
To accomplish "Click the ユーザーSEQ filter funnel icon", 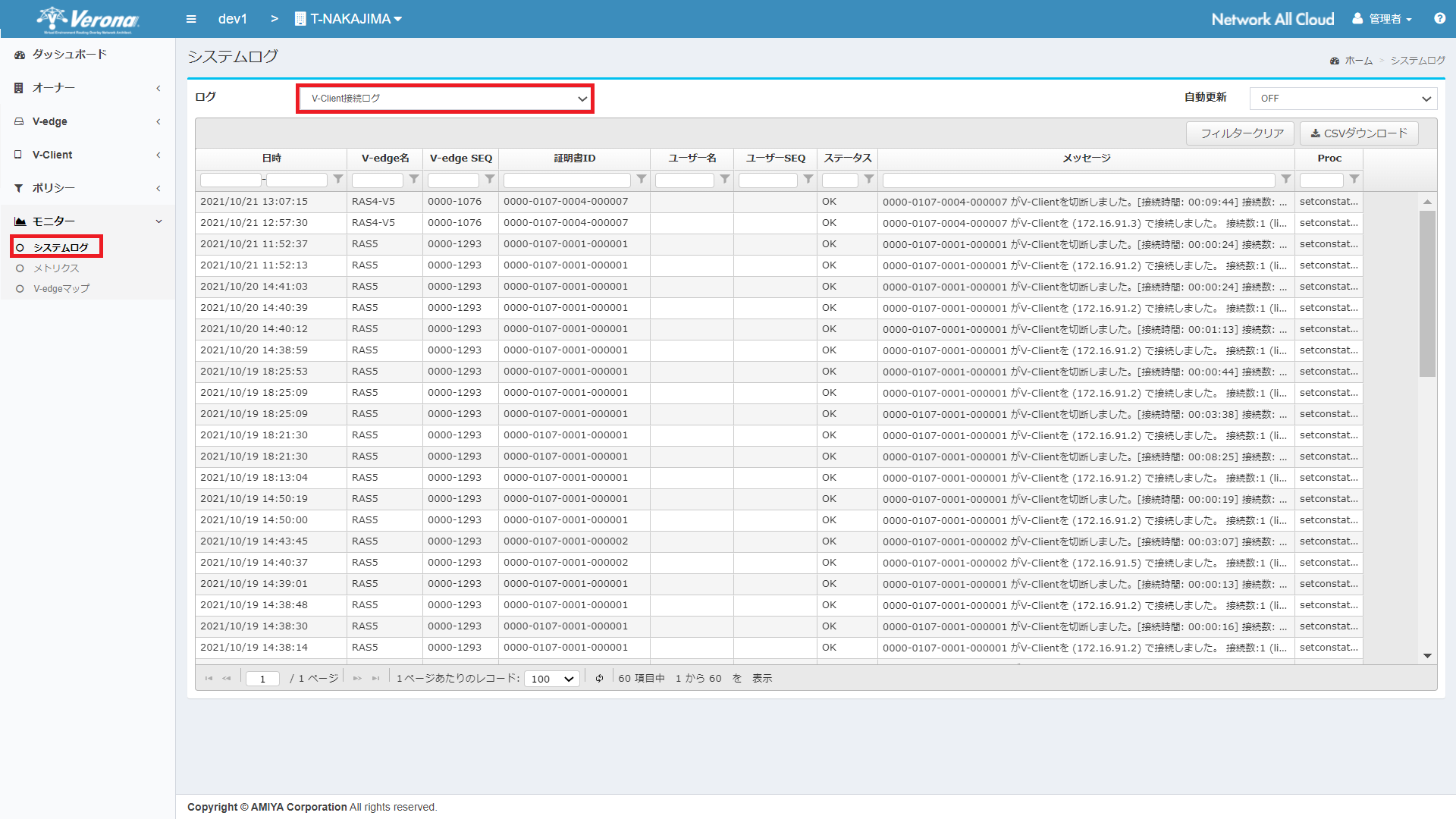I will pos(808,180).
